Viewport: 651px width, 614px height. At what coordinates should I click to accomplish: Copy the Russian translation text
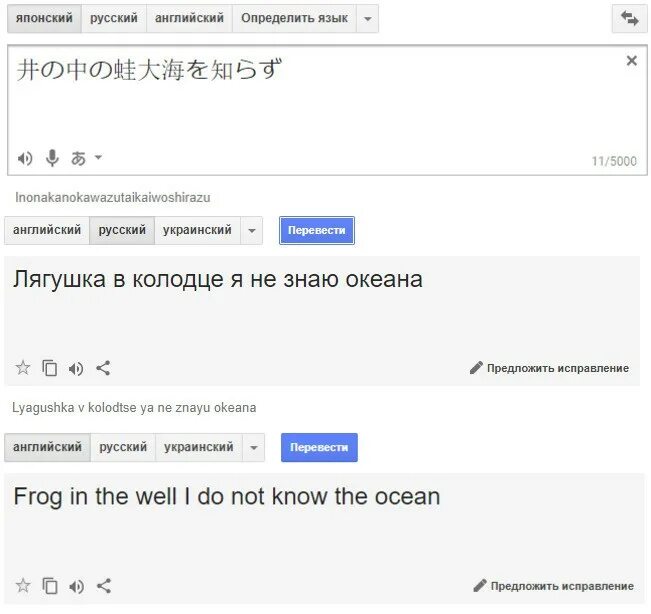[50, 368]
